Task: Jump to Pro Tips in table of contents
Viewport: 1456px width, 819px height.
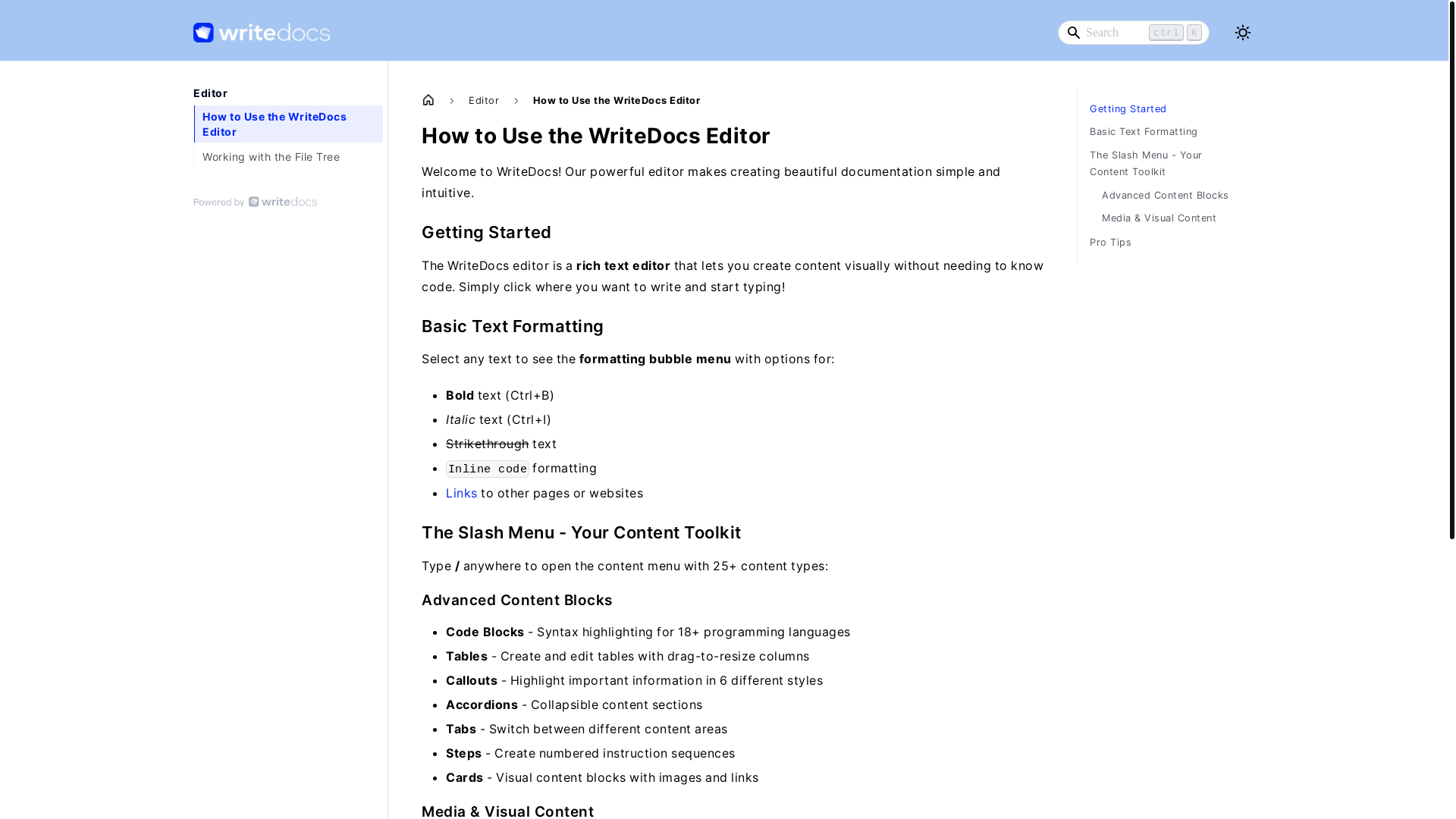Action: point(1110,242)
